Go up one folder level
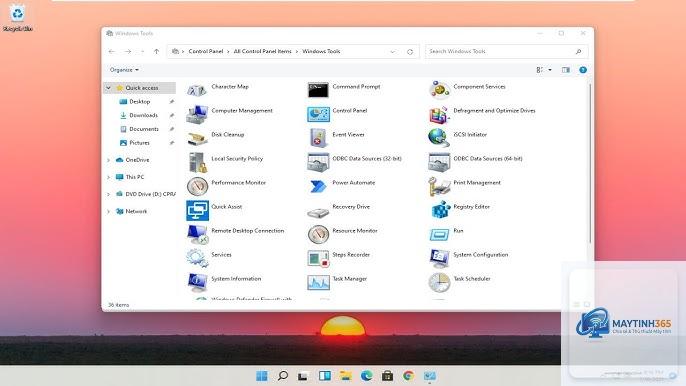The width and height of the screenshot is (686, 386). point(156,52)
